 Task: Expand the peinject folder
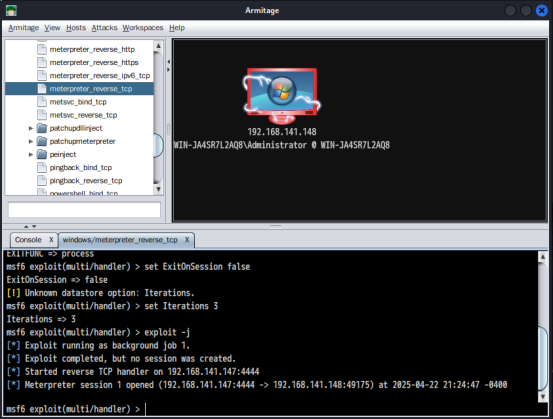[x=31, y=154]
